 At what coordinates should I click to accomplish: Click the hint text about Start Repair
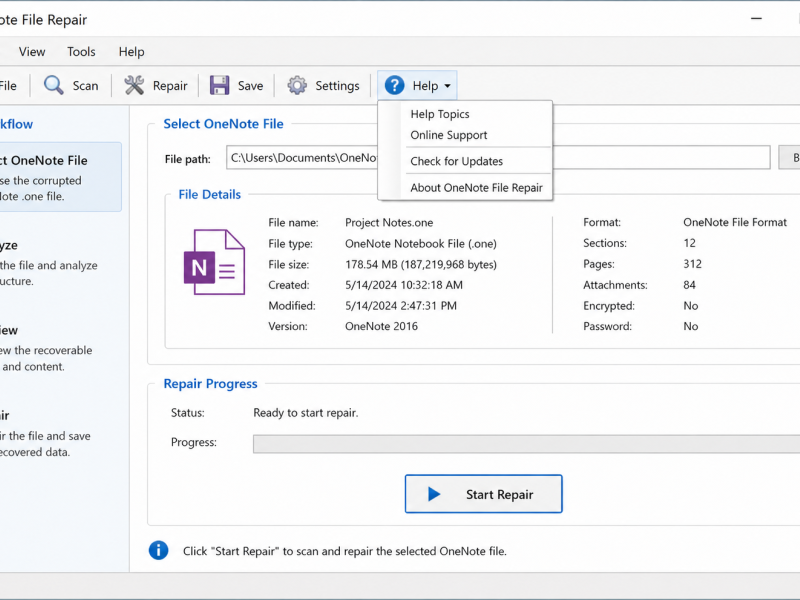(x=344, y=551)
